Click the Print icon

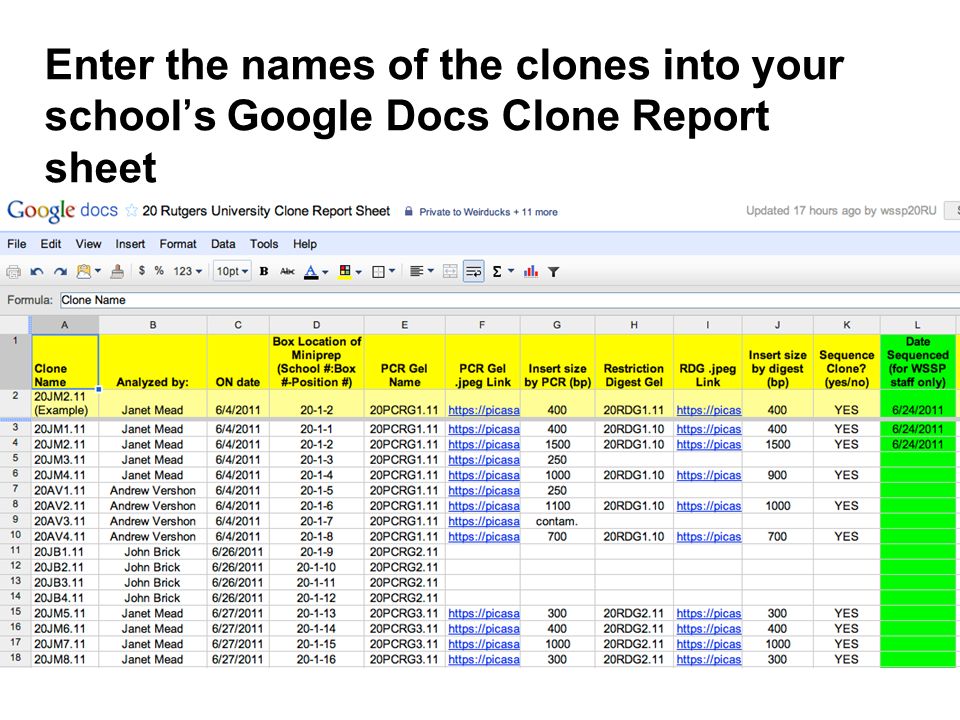tap(13, 271)
